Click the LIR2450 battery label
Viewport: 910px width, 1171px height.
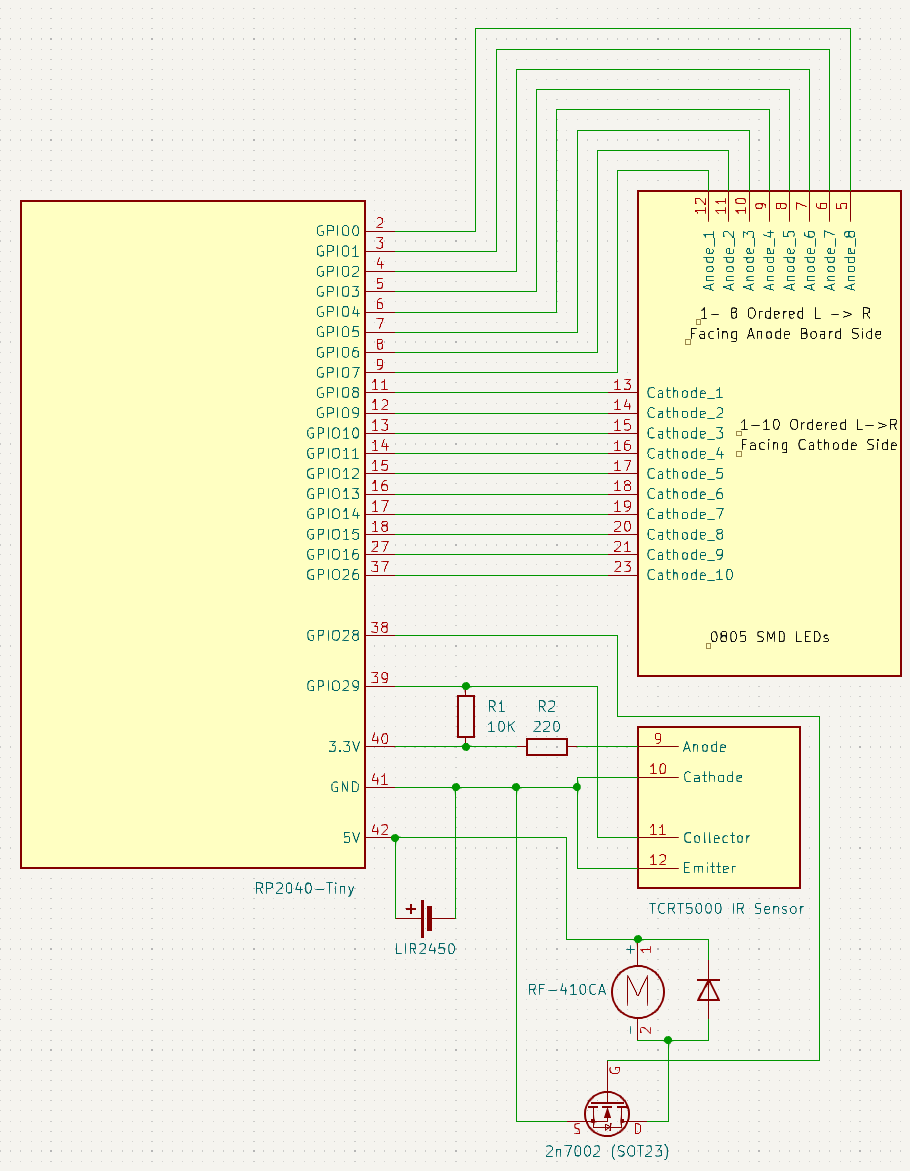point(426,949)
